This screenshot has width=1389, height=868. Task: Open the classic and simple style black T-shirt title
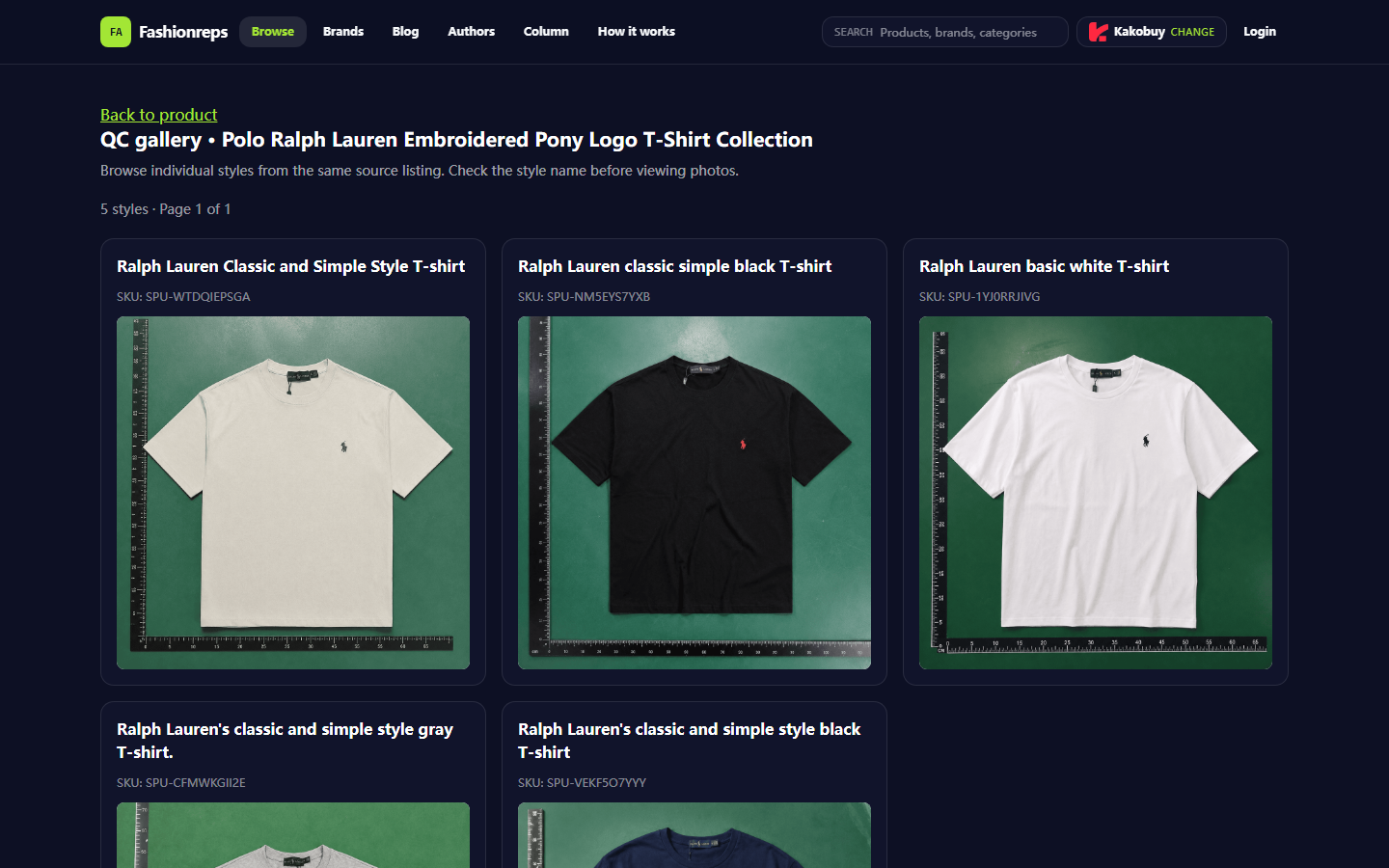(690, 741)
